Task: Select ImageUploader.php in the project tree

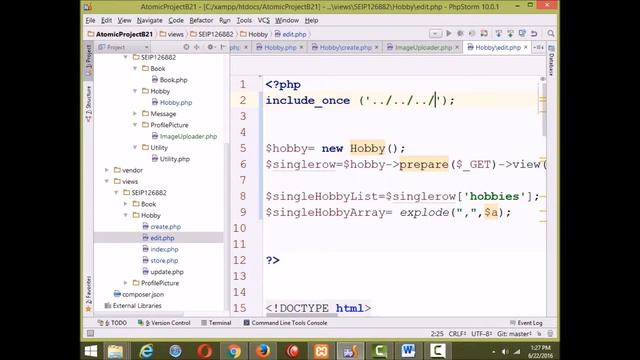Action: click(x=184, y=136)
